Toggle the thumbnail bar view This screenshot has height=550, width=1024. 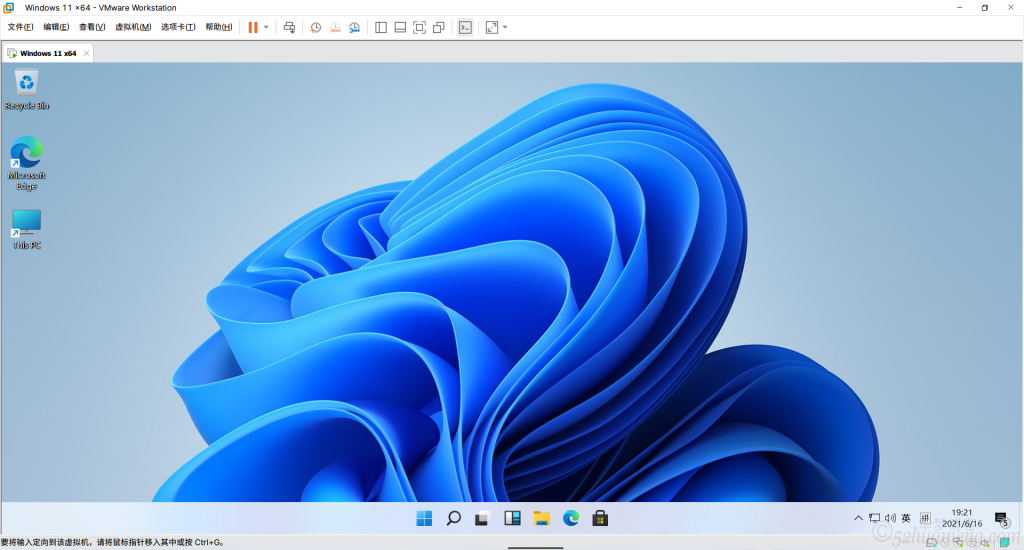pos(400,27)
